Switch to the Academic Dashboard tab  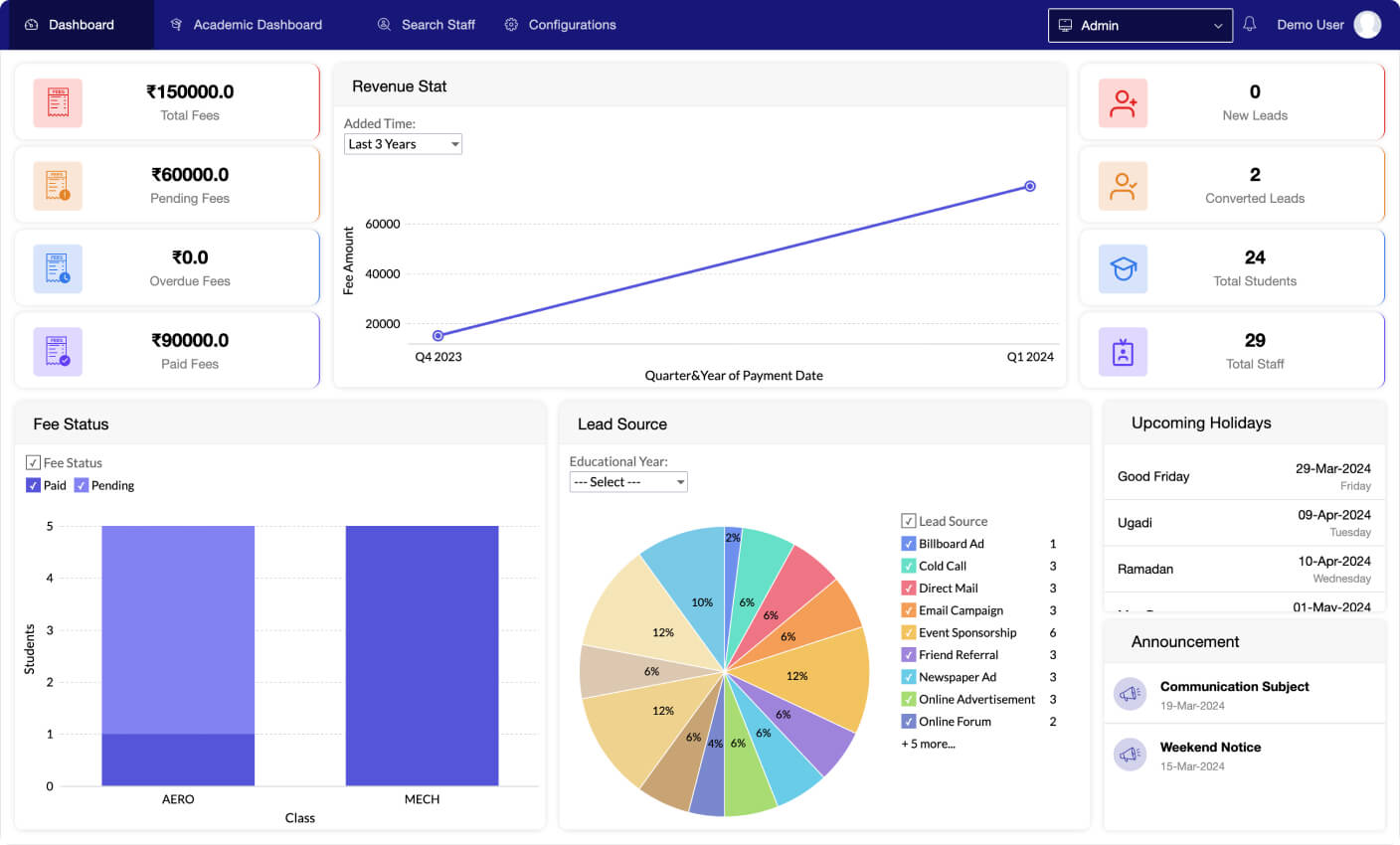247,25
